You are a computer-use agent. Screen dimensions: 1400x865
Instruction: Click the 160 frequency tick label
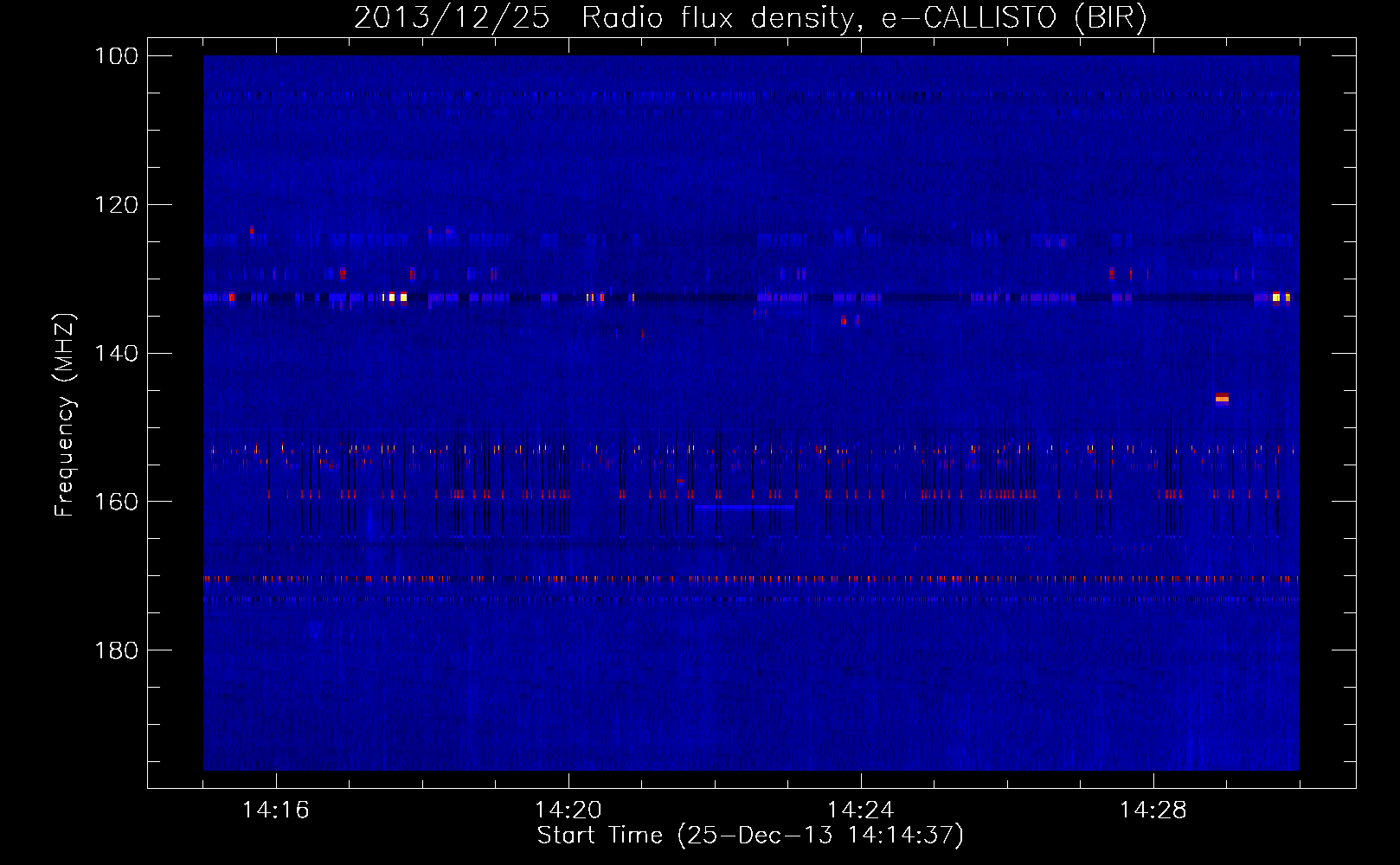click(115, 502)
